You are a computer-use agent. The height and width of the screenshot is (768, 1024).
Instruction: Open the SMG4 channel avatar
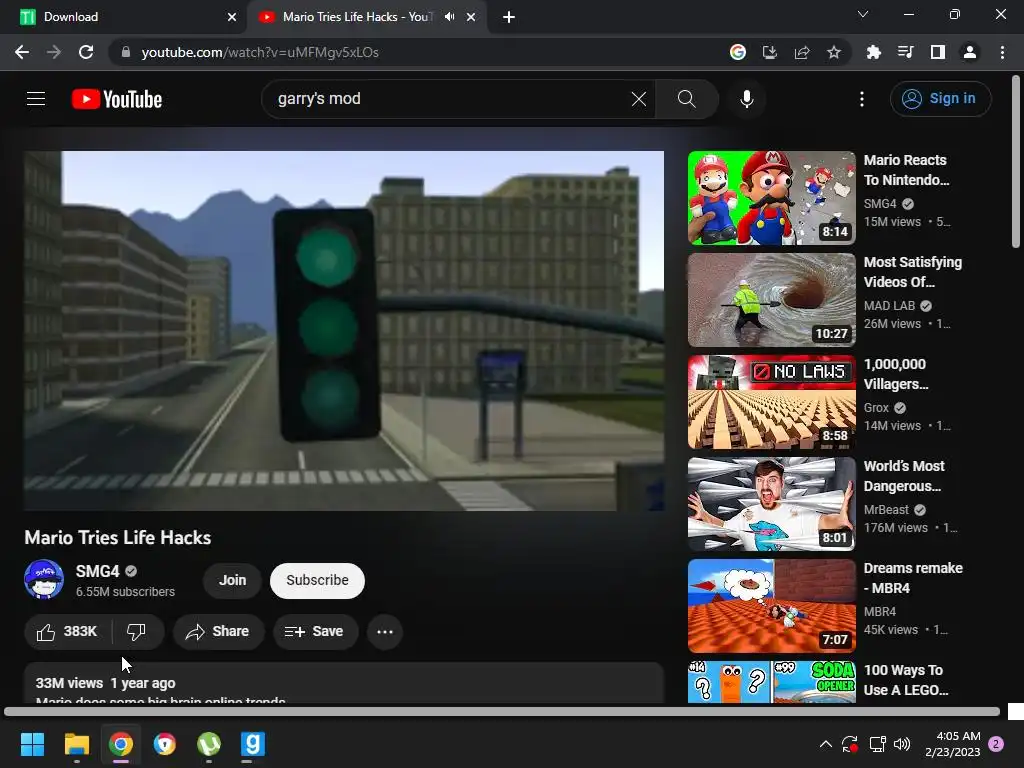click(44, 579)
